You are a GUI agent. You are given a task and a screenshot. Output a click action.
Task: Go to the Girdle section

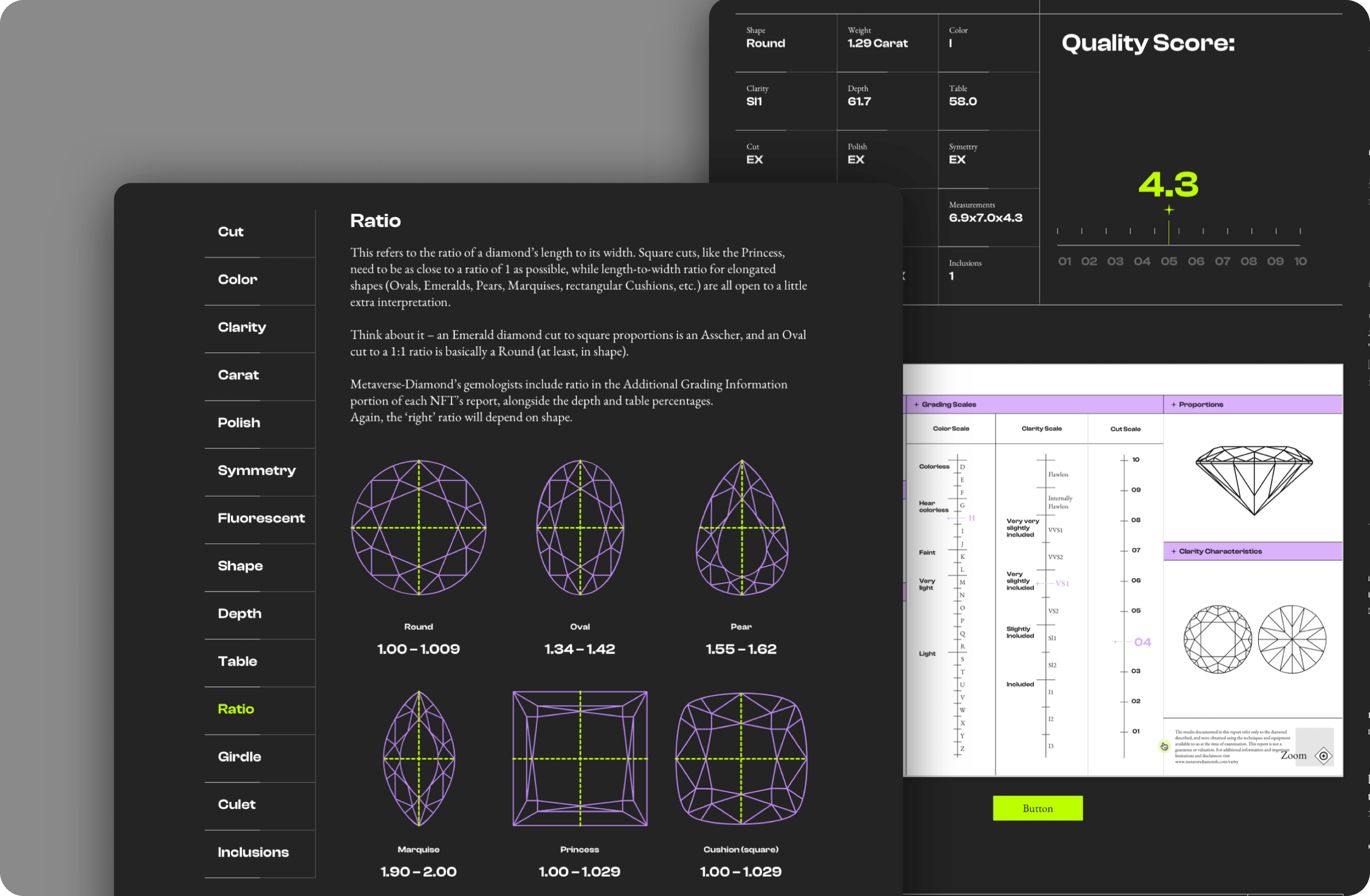pyautogui.click(x=239, y=757)
